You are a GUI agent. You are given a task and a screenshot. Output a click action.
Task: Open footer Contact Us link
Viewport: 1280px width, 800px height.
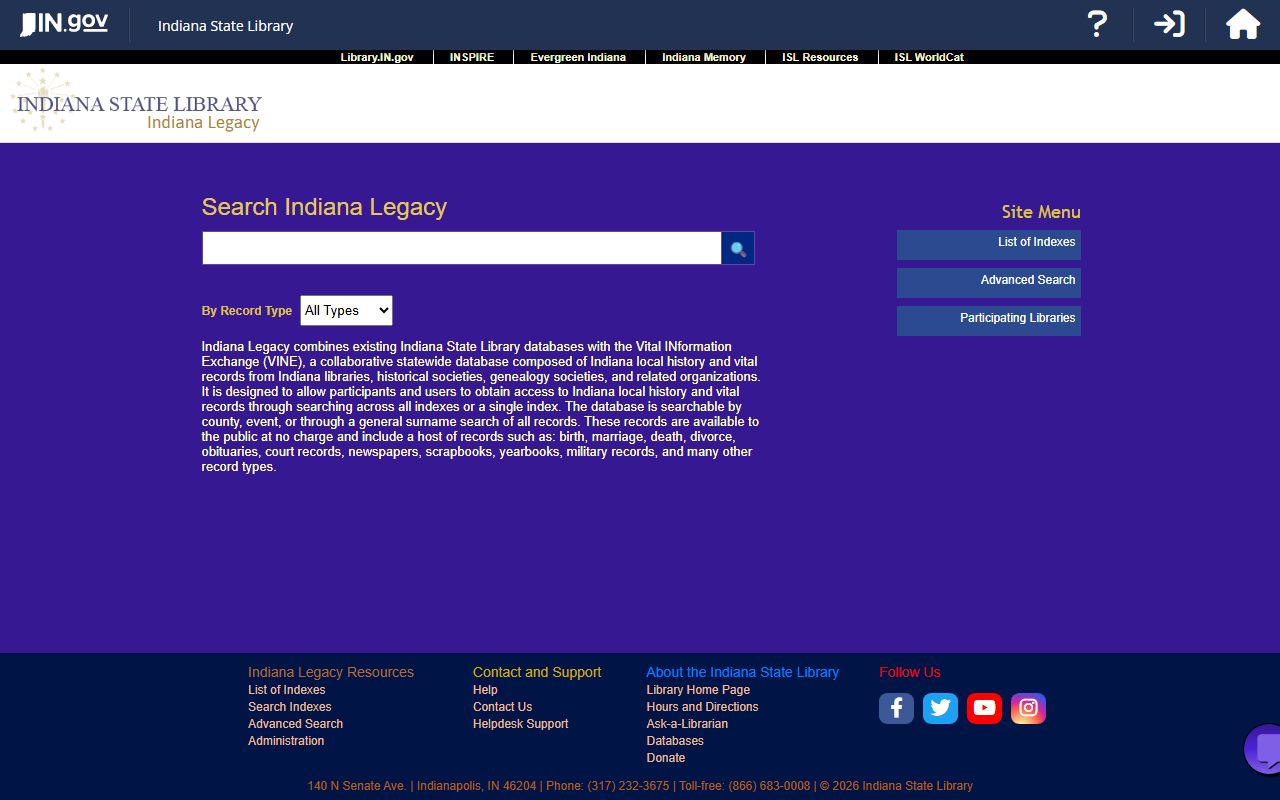503,707
